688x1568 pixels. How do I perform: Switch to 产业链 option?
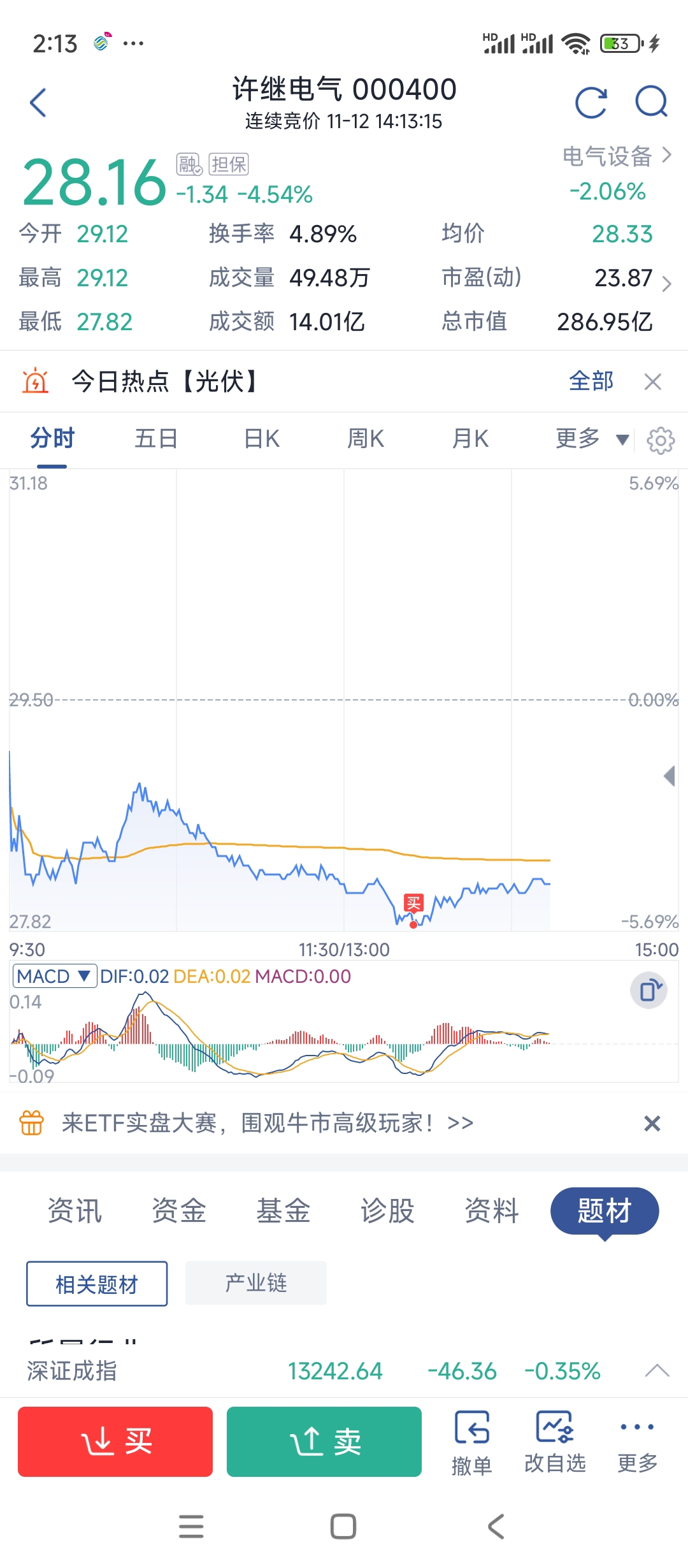point(256,1282)
